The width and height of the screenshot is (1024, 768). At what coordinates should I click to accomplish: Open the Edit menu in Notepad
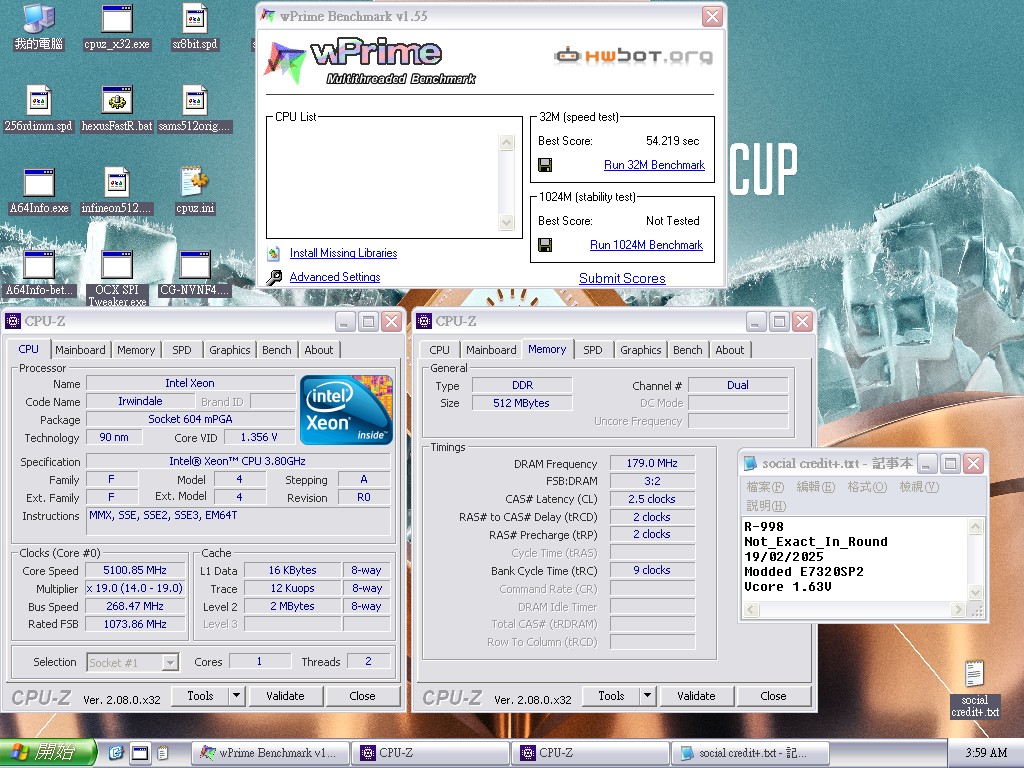[816, 487]
